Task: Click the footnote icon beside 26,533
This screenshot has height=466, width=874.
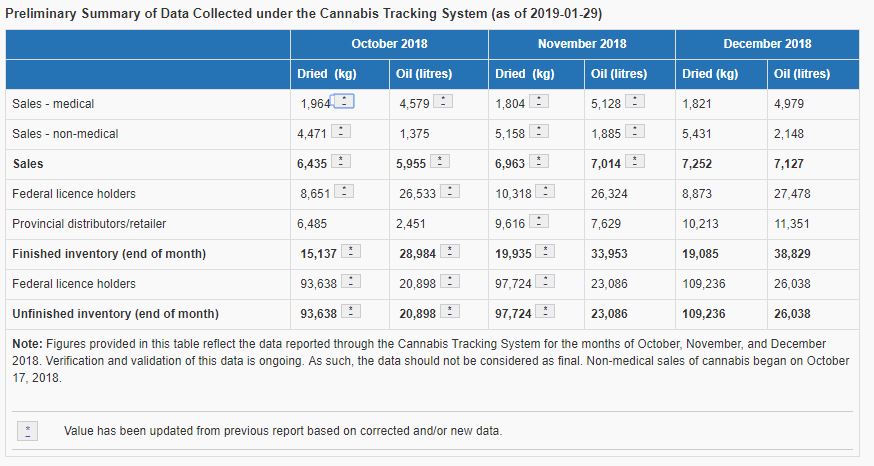Action: 450,193
